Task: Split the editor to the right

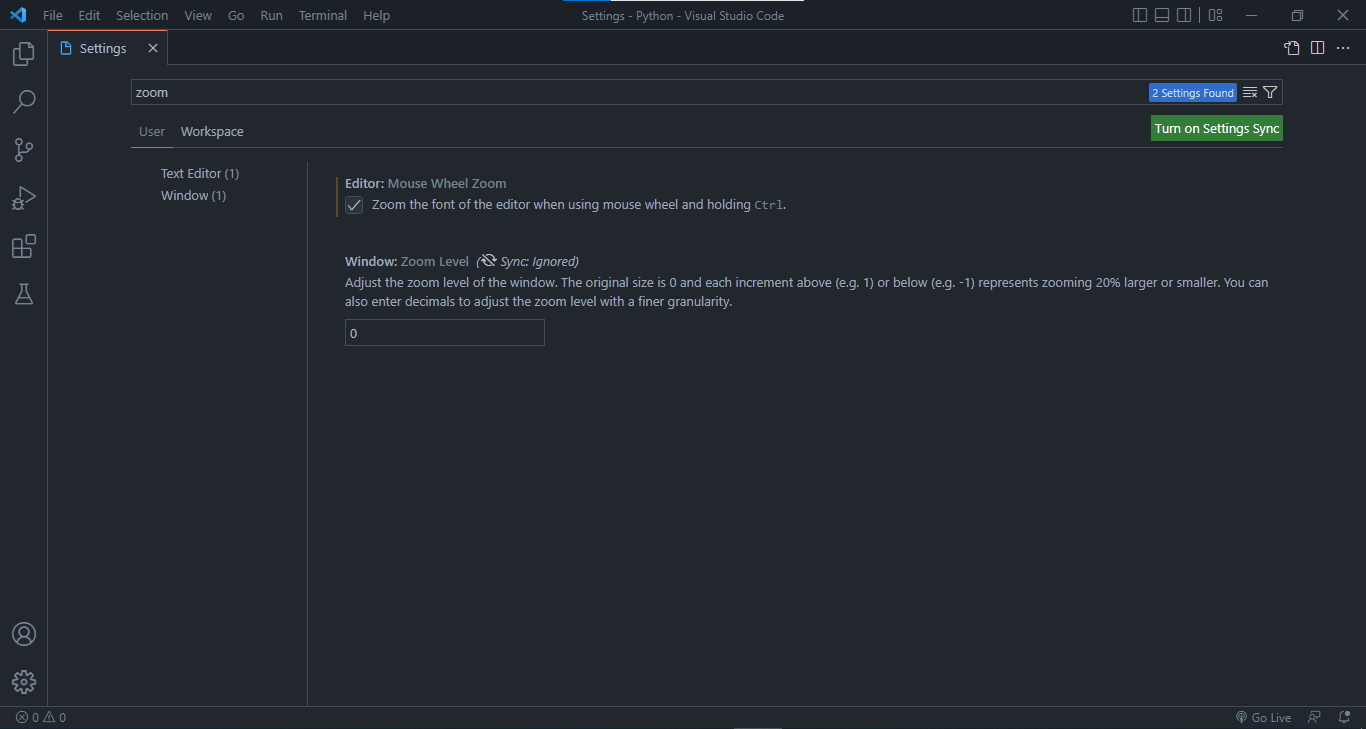Action: [1318, 48]
